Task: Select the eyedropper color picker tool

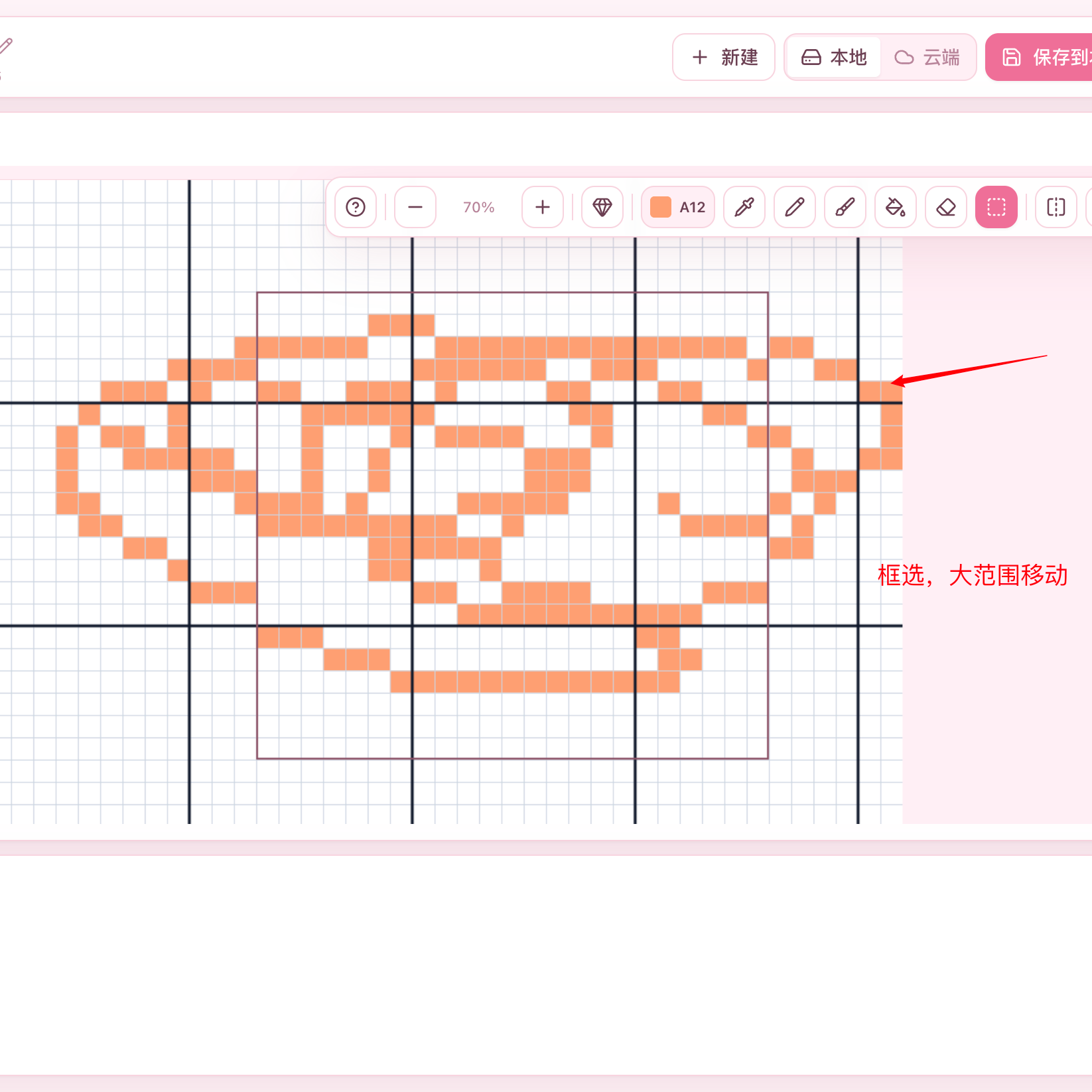Action: coord(744,207)
